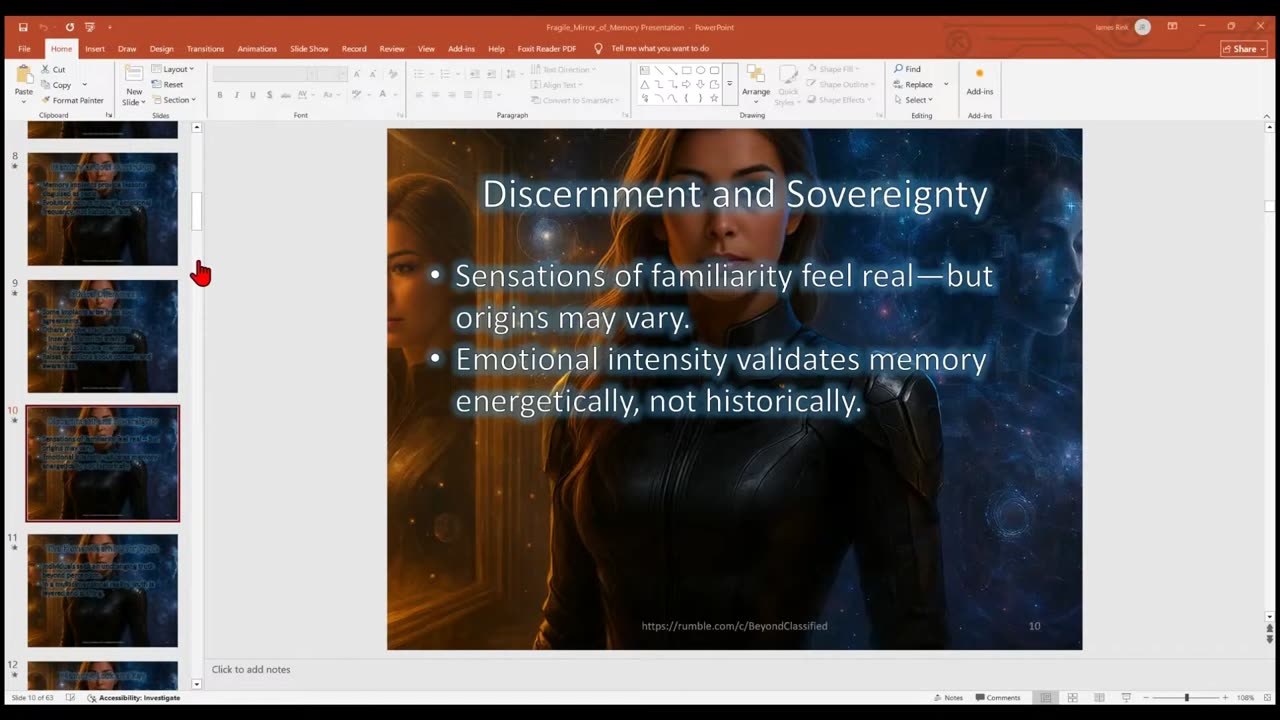
Task: Select the Line shape in gallery
Action: pyautogui.click(x=658, y=70)
